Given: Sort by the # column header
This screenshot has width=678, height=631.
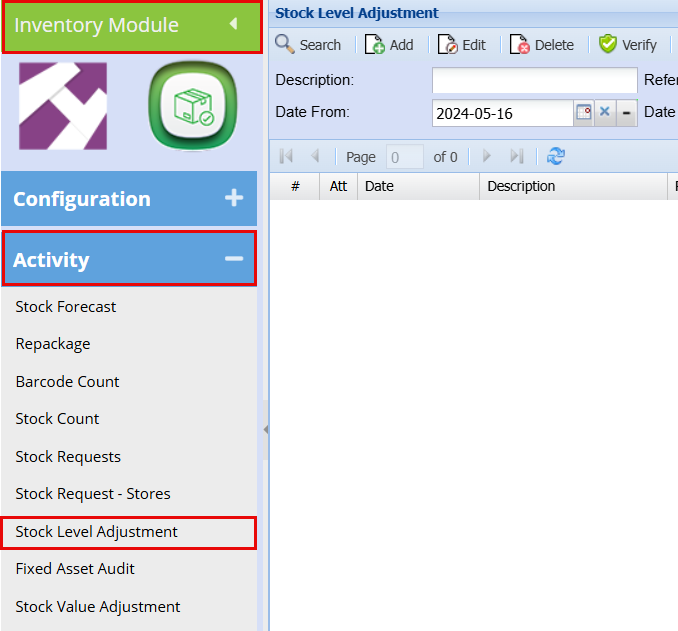Looking at the screenshot, I should pos(295,186).
